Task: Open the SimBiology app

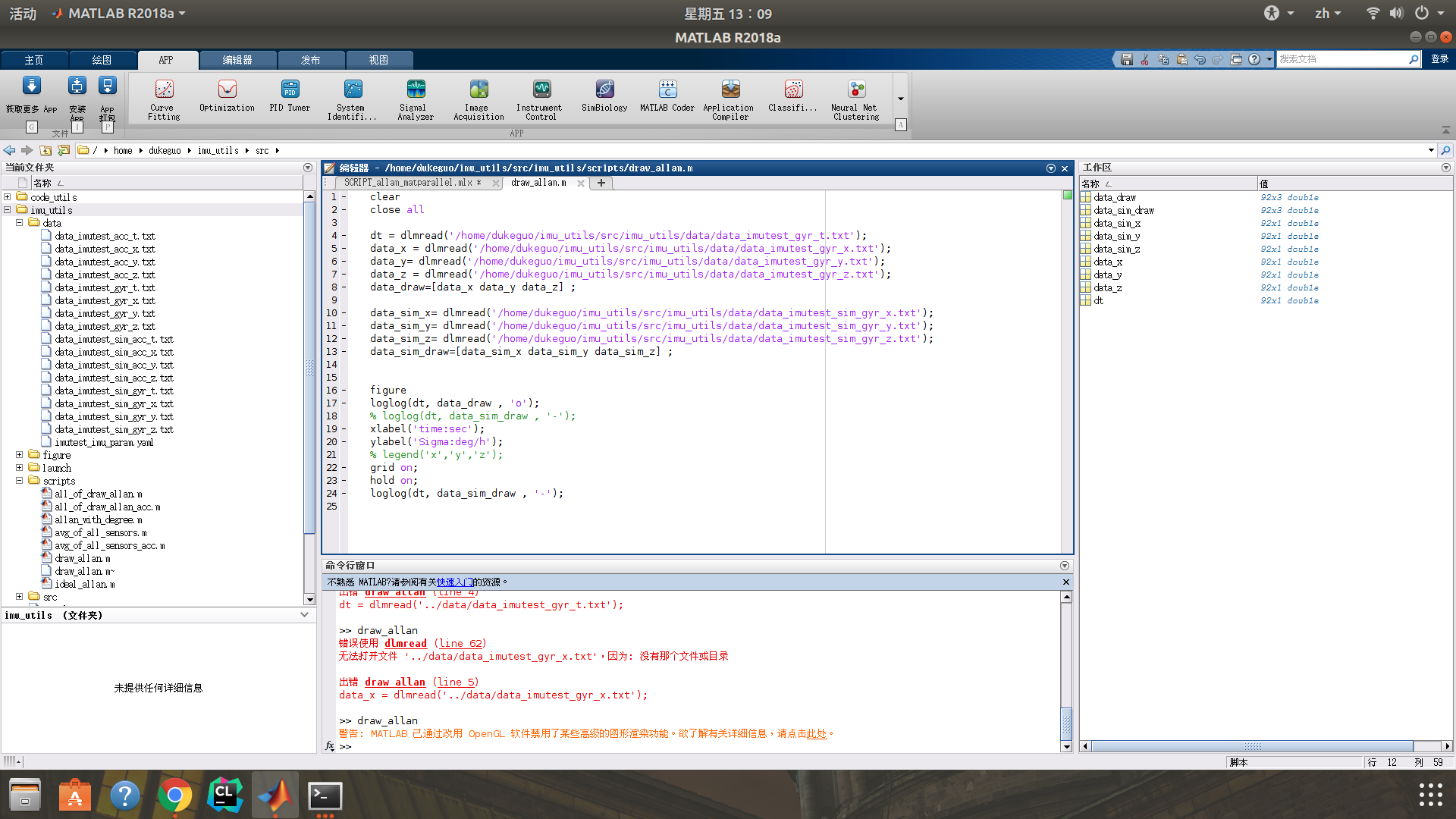Action: [x=604, y=97]
